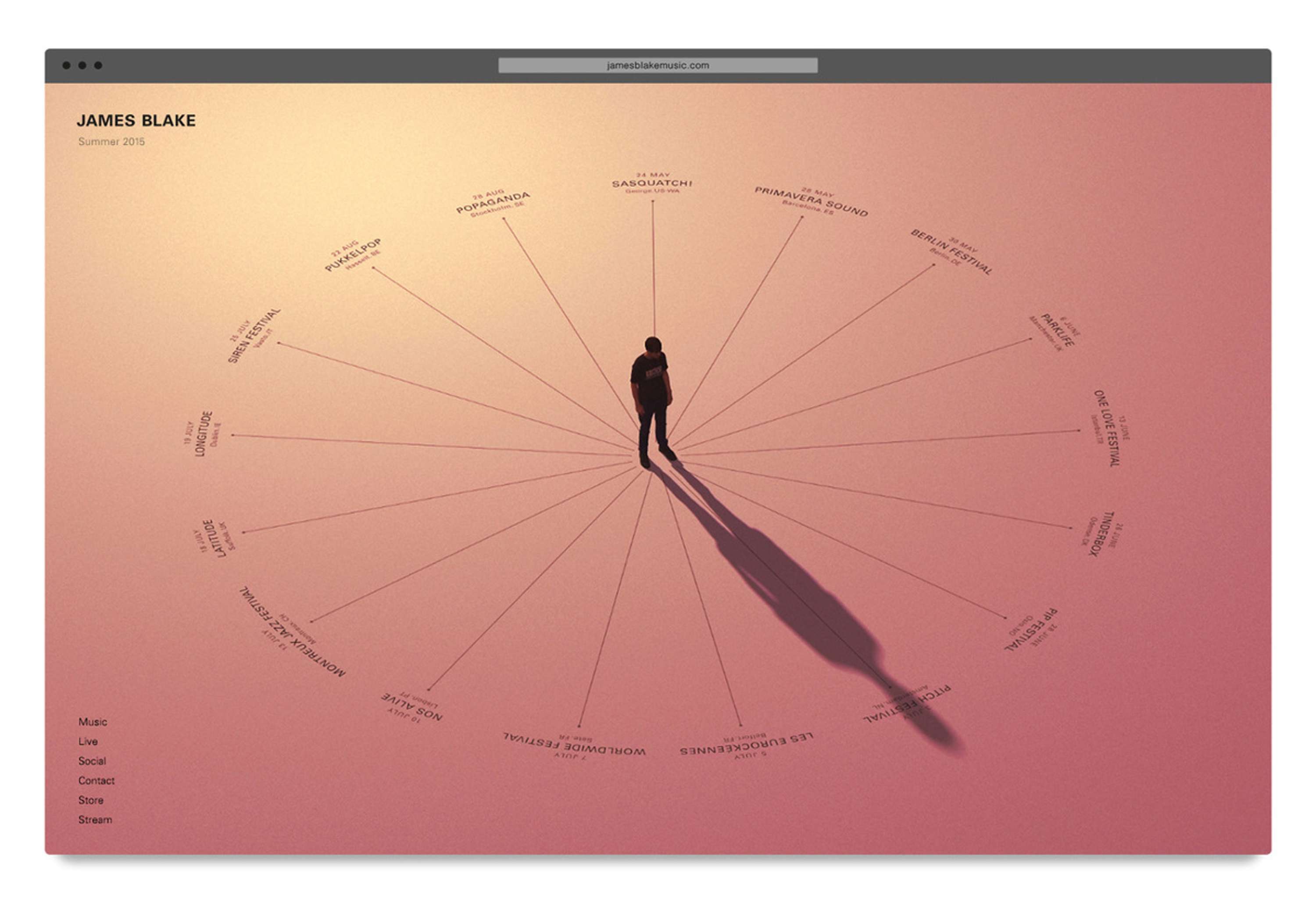The image size is (1316, 917).
Task: Select the Pip Festival label
Action: (1032, 630)
